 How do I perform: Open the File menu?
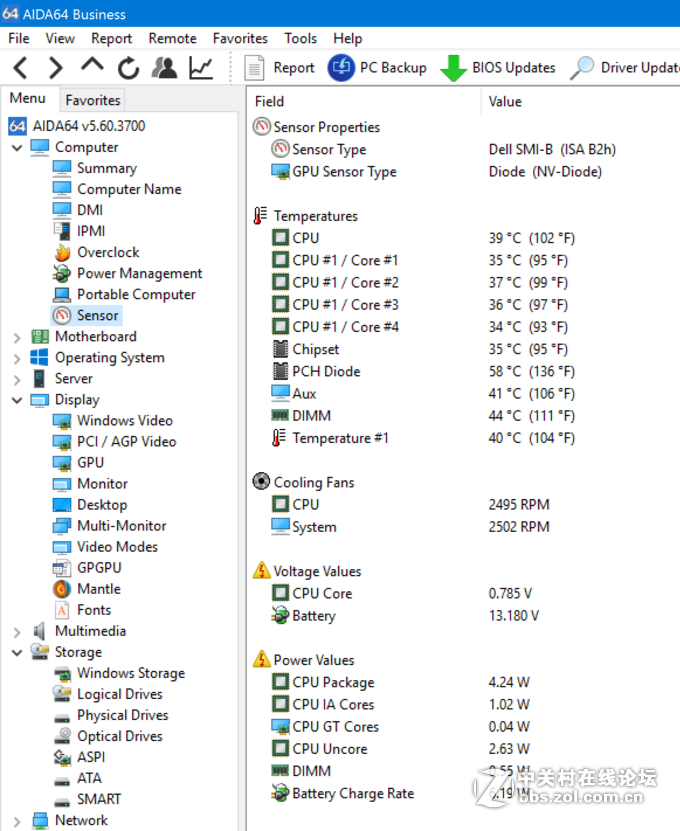tap(19, 38)
